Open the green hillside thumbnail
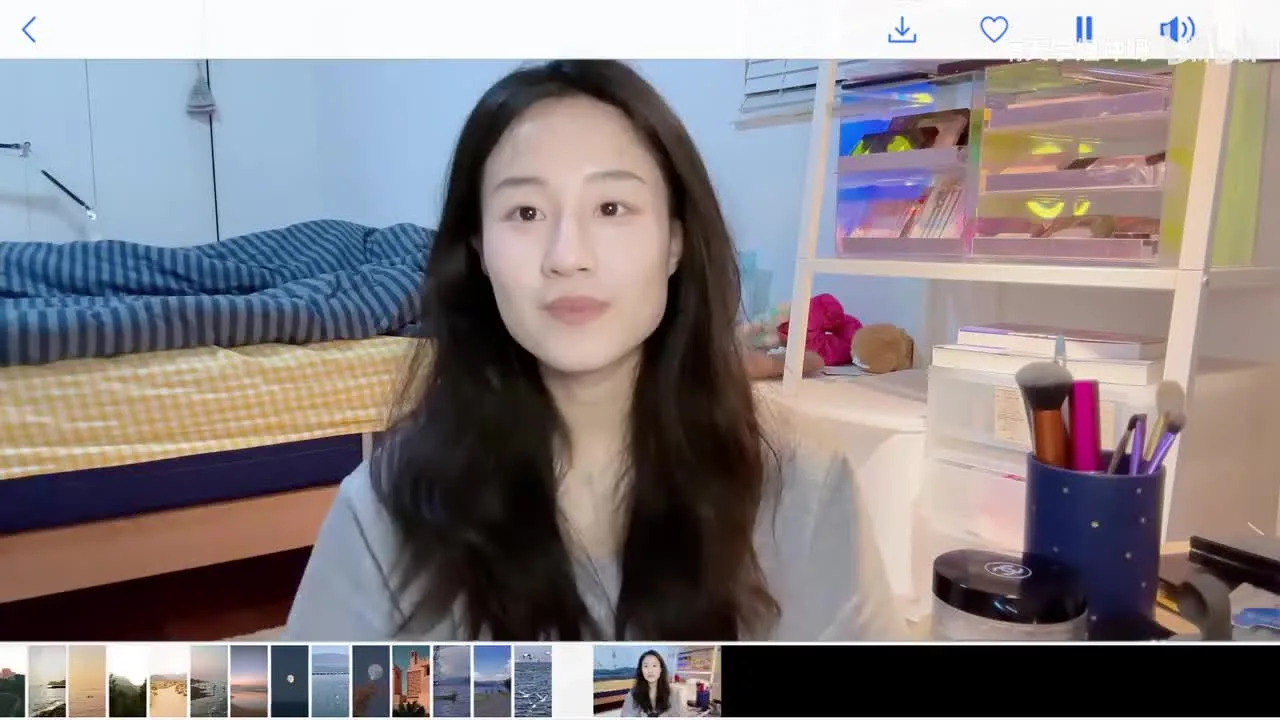Viewport: 1280px width, 720px height. pyautogui.click(x=127, y=681)
